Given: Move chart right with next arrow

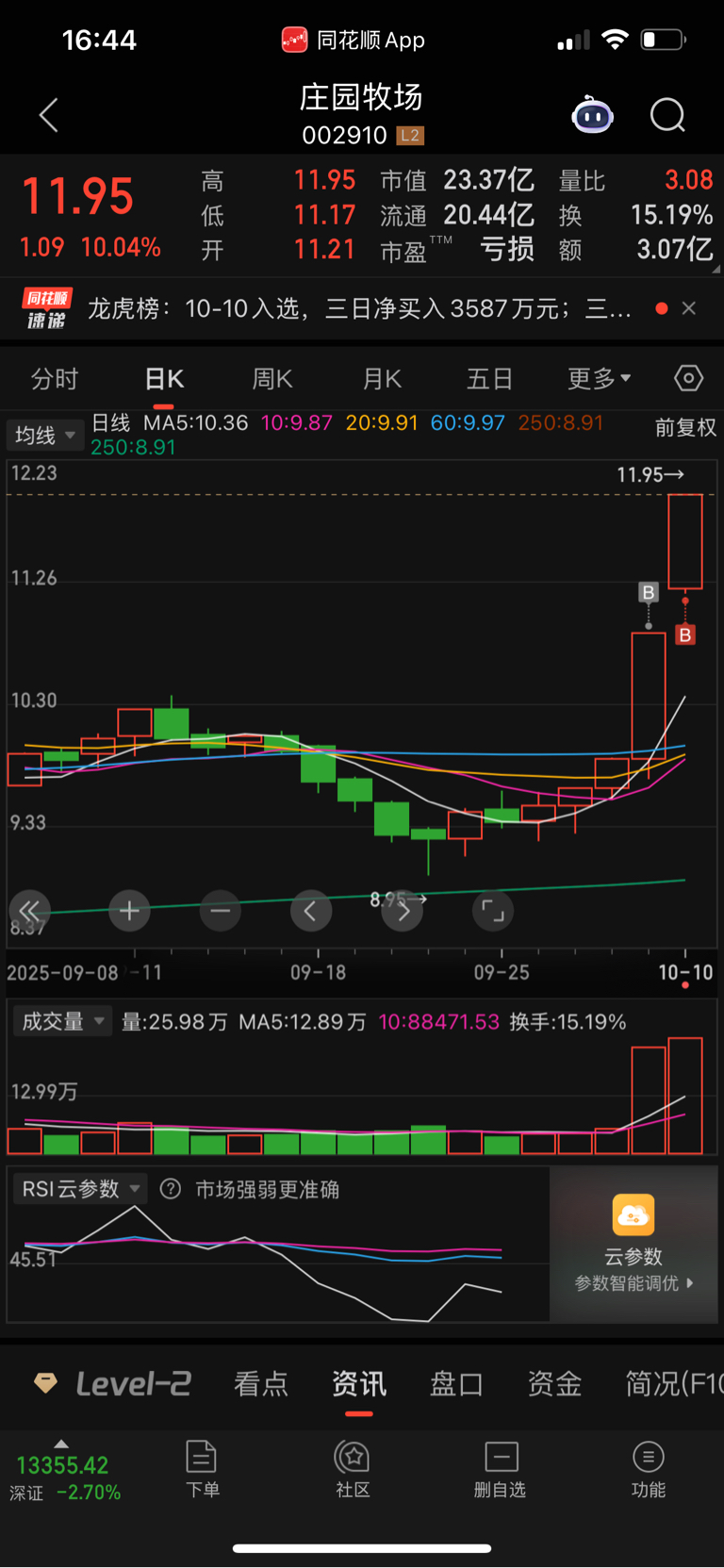Looking at the screenshot, I should pos(403,911).
